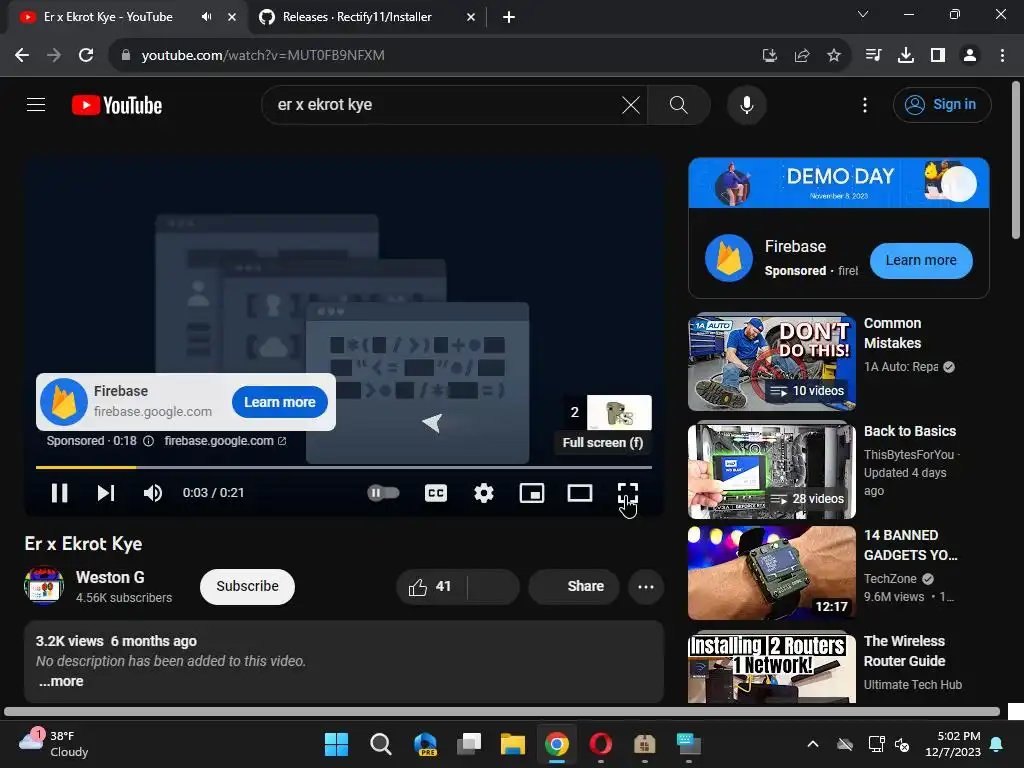Open the 14 BANNED GADGETS video thumbnail
1024x768 pixels.
pyautogui.click(x=772, y=573)
